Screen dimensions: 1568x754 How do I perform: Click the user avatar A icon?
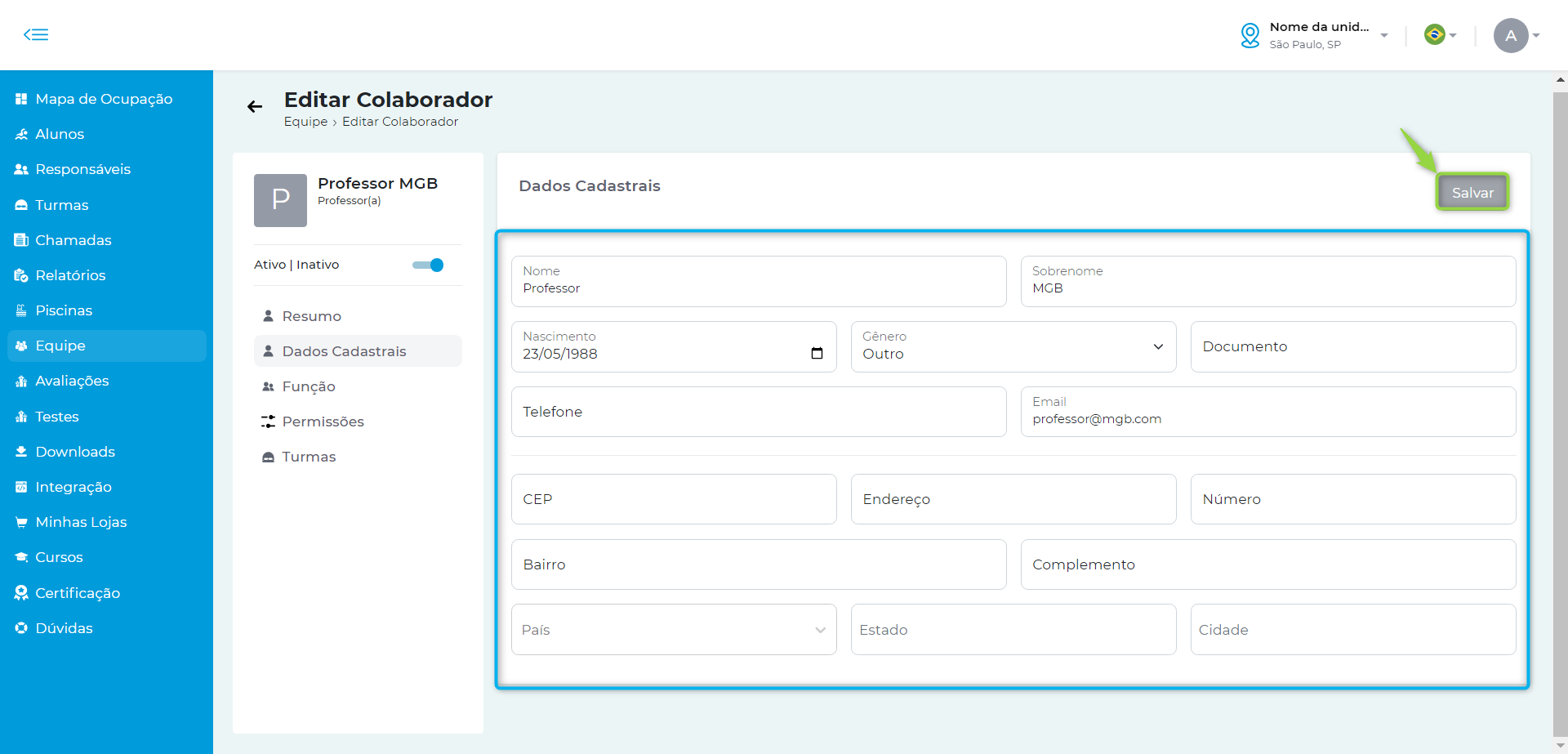pyautogui.click(x=1511, y=35)
